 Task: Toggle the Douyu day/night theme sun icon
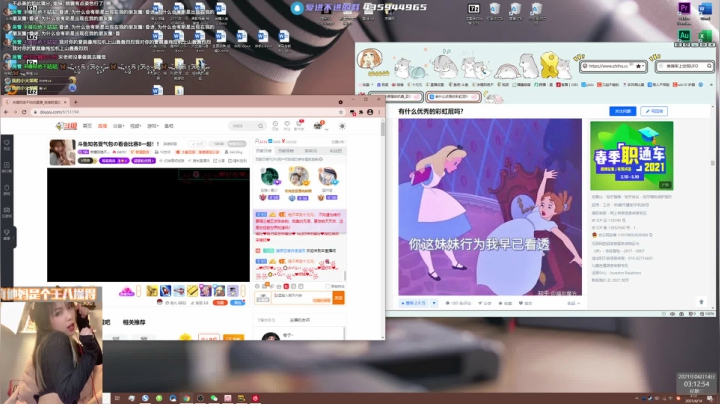342,126
